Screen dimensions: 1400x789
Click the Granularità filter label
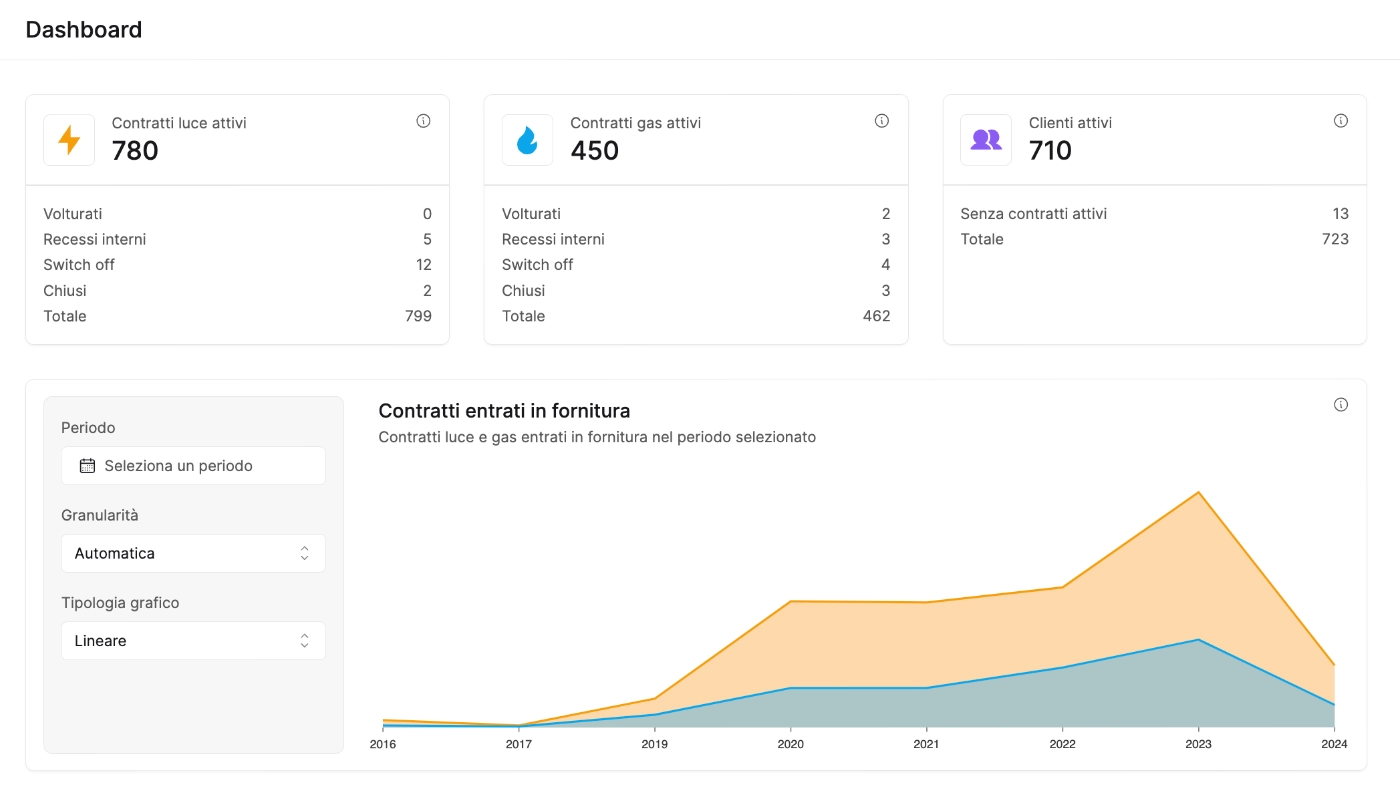(x=100, y=516)
